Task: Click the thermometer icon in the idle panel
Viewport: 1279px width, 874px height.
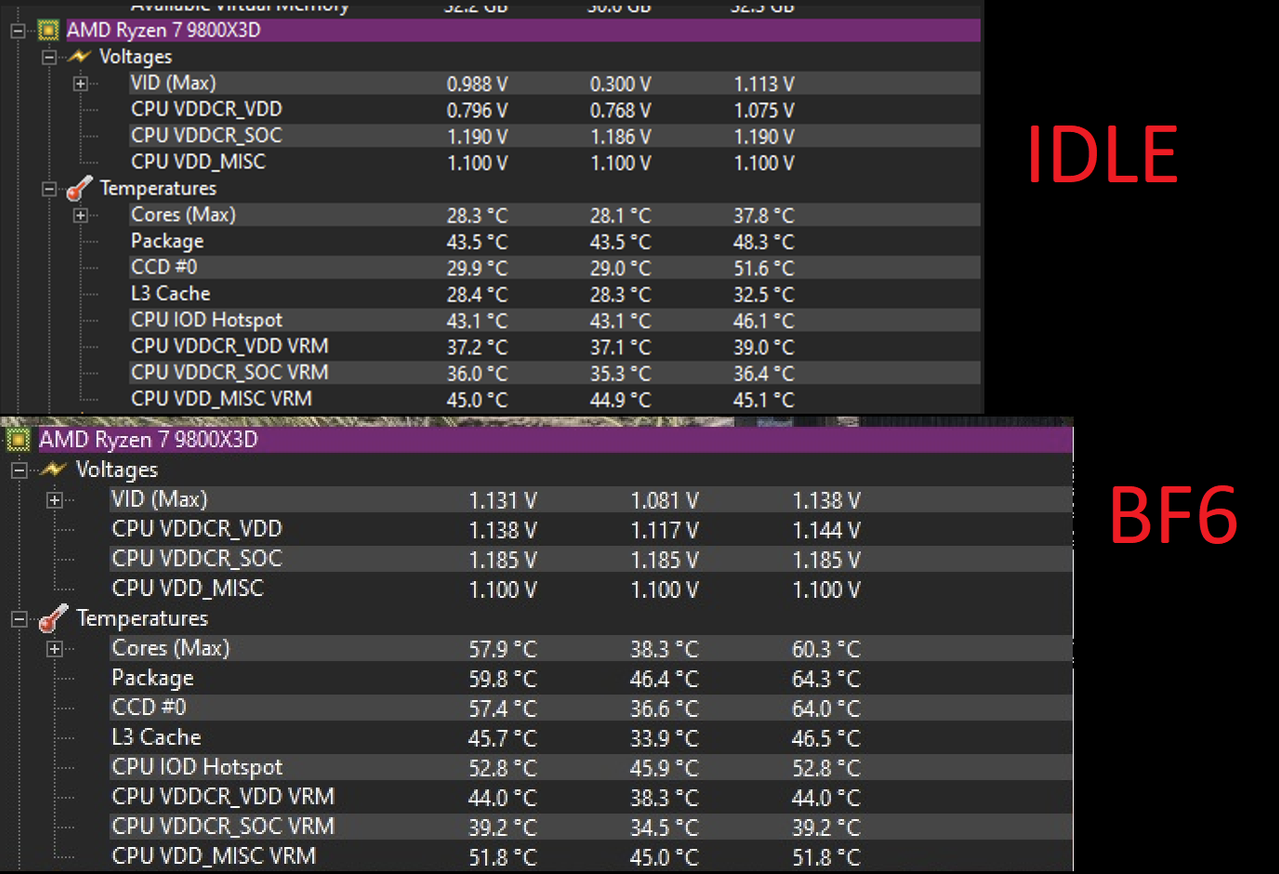Action: tap(79, 189)
